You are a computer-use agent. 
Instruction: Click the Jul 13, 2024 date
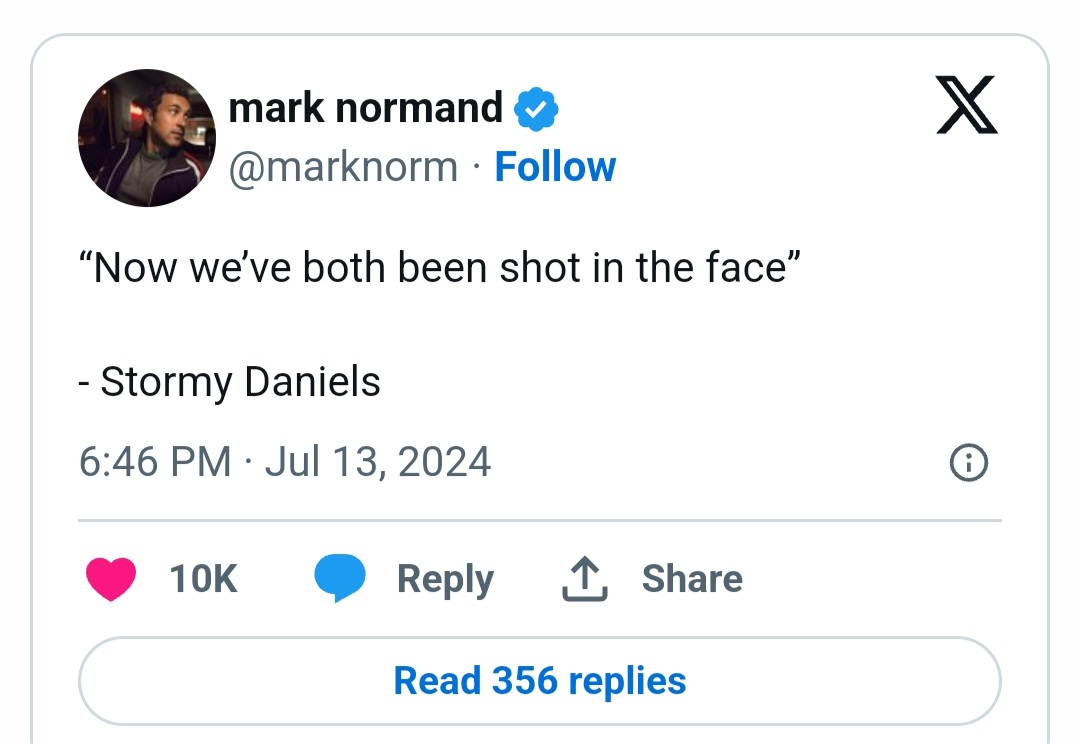pos(378,462)
